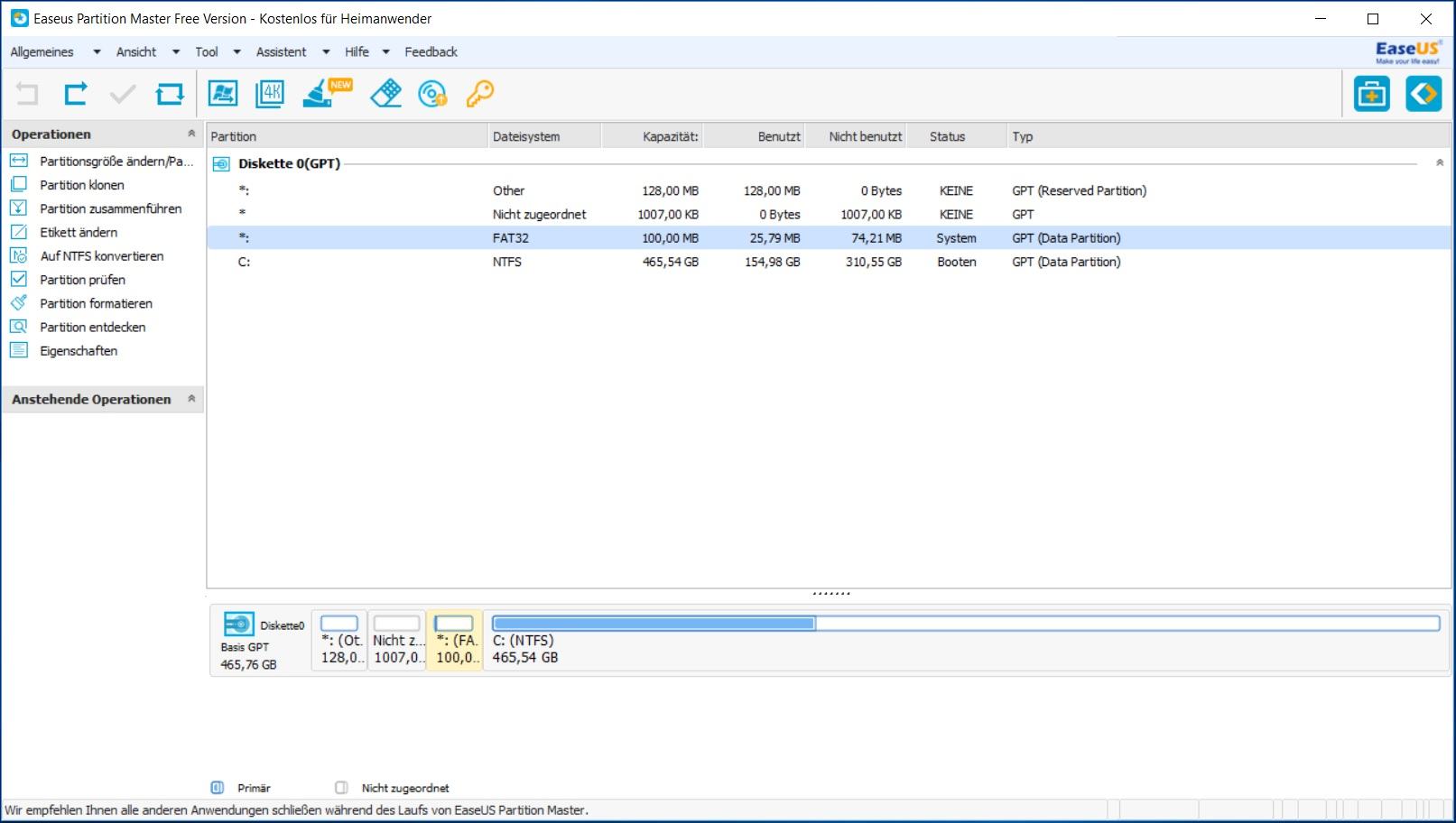Select the wipe data eraser icon
This screenshot has height=823, width=1456.
pos(386,93)
